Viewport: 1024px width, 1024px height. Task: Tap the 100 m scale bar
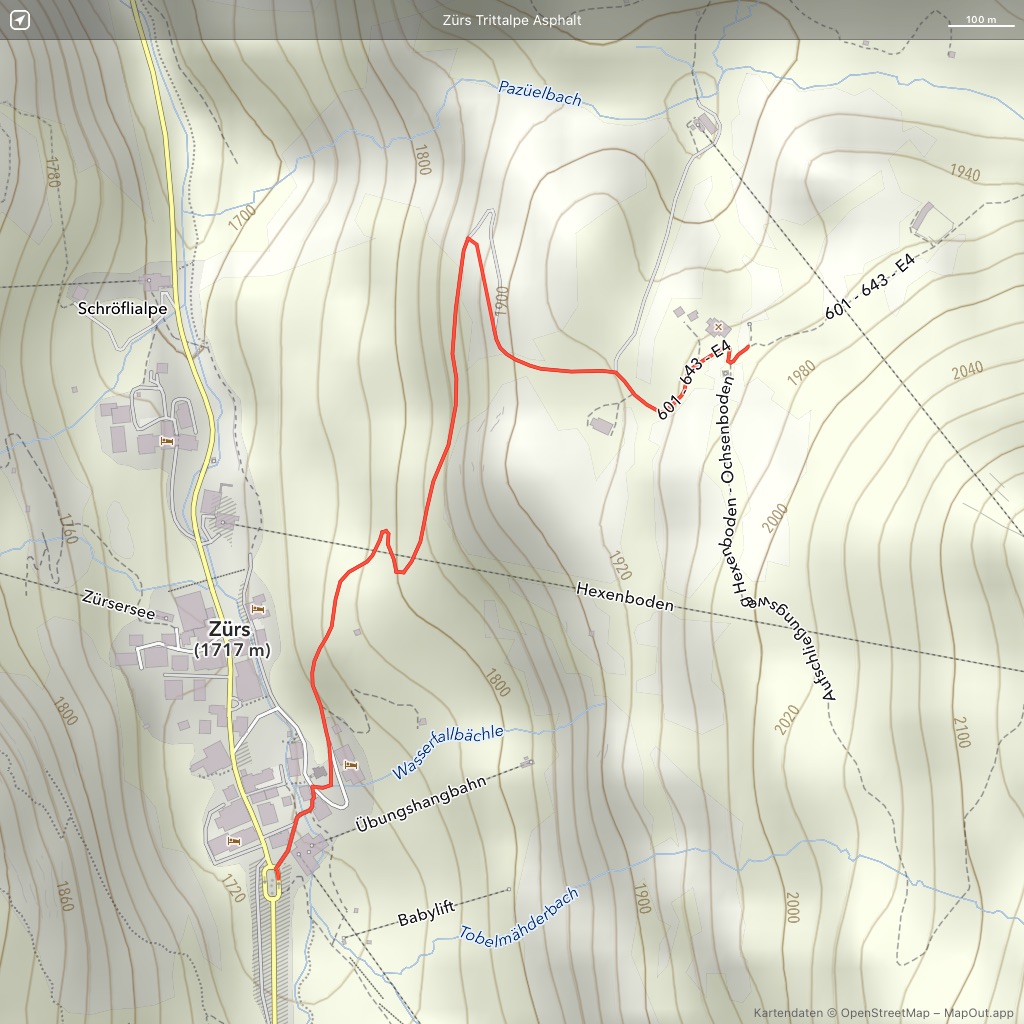(x=974, y=21)
